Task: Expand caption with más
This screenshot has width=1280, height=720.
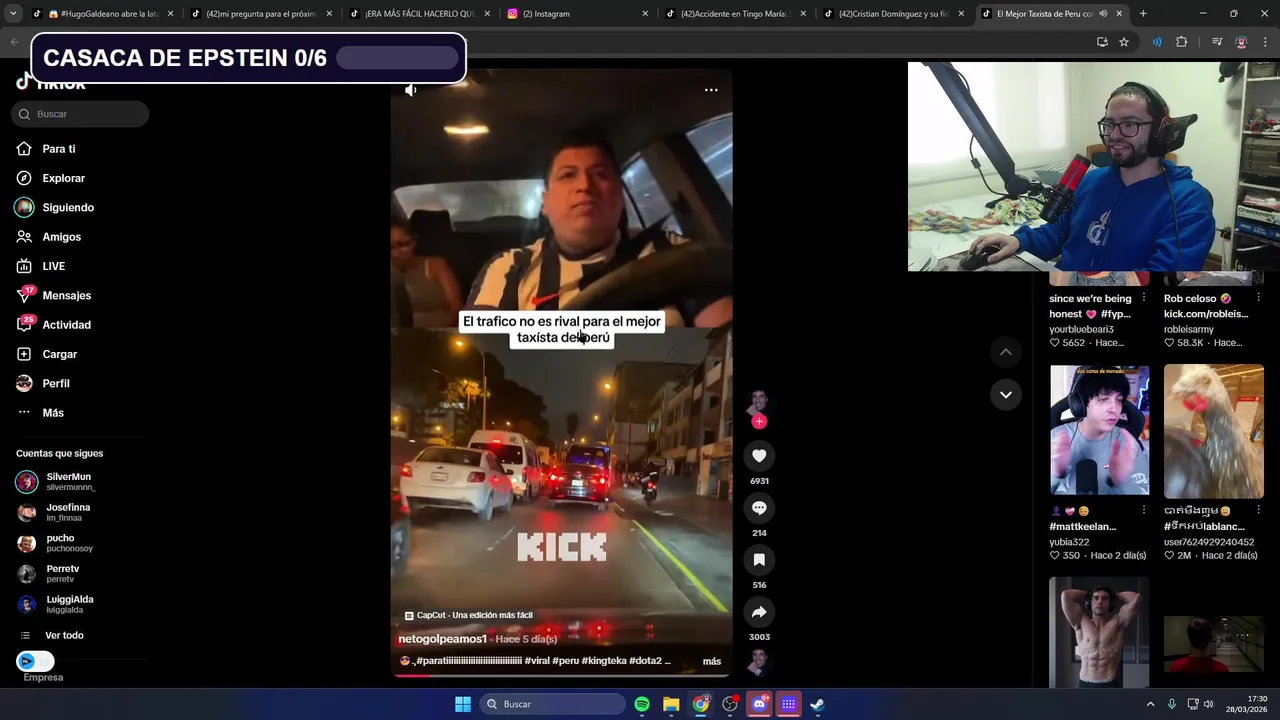Action: [x=712, y=661]
